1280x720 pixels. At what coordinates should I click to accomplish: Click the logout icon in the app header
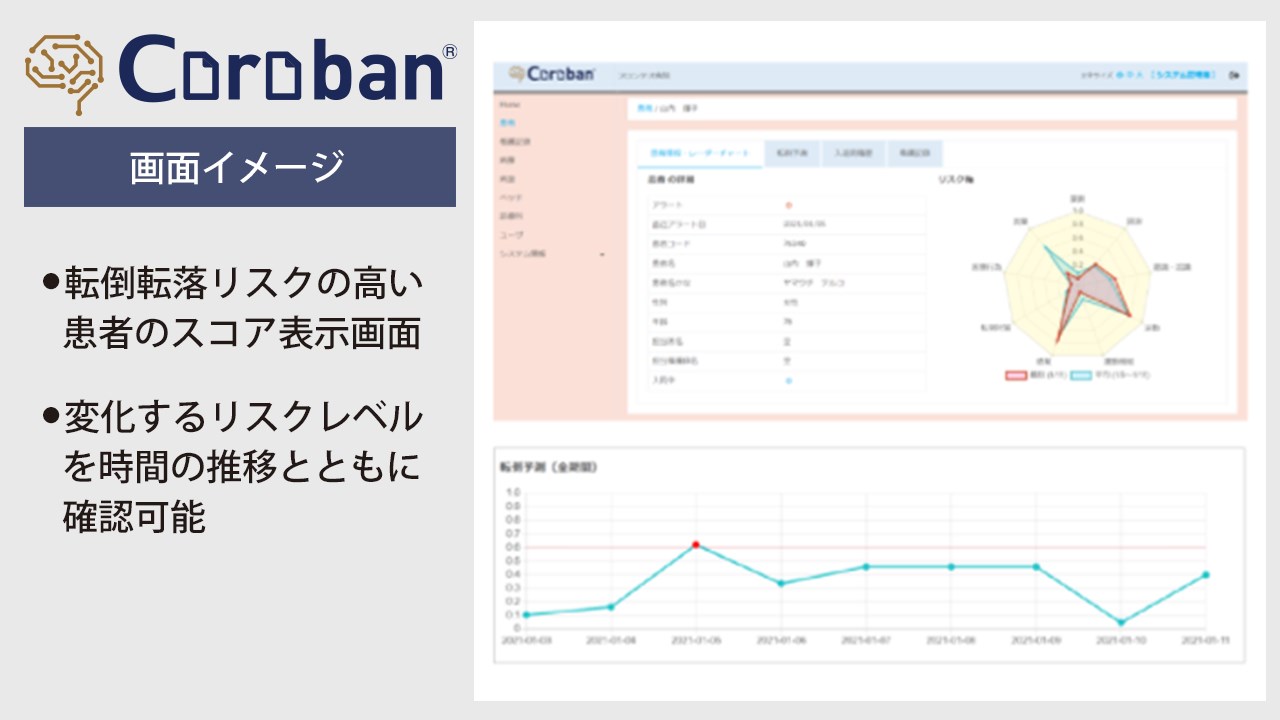point(1234,75)
